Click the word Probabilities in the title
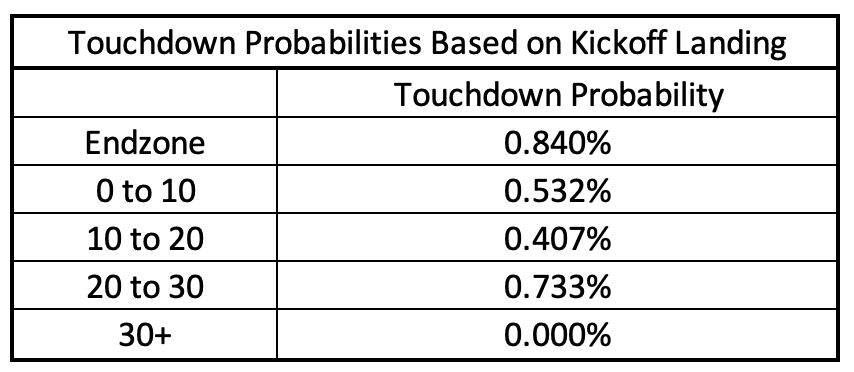This screenshot has height=372, width=854. coord(333,42)
